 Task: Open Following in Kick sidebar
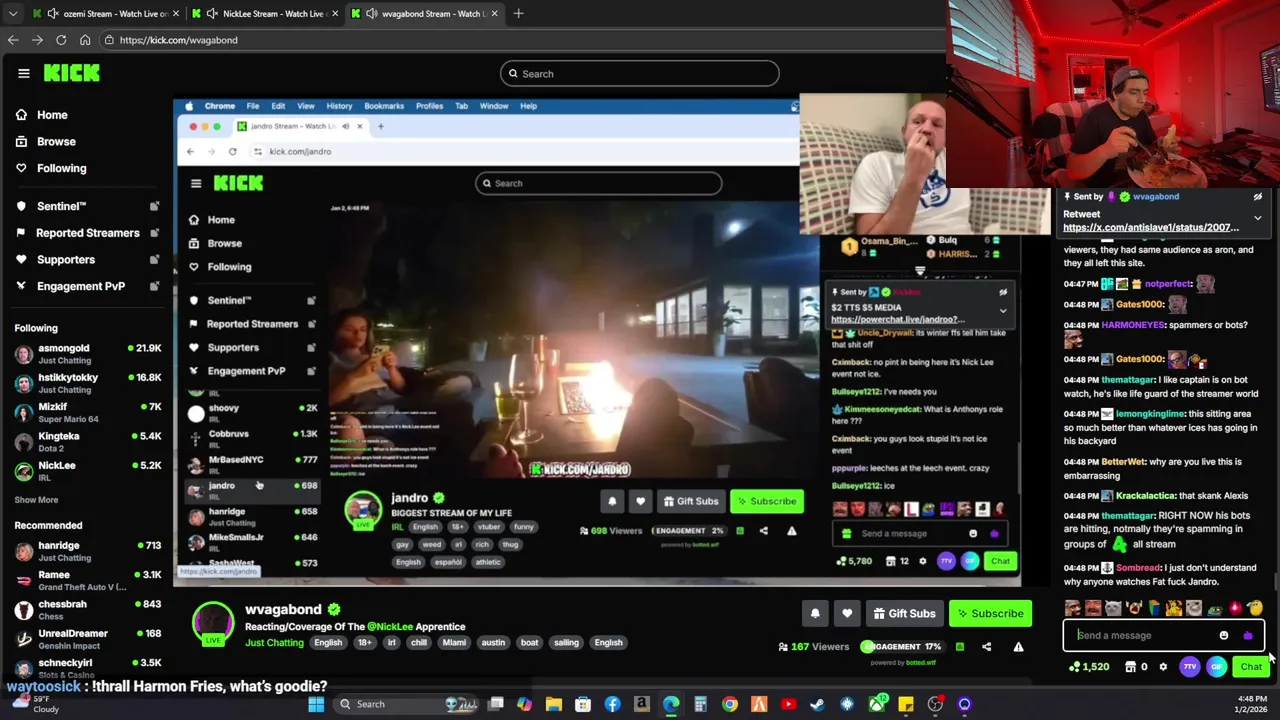61,169
